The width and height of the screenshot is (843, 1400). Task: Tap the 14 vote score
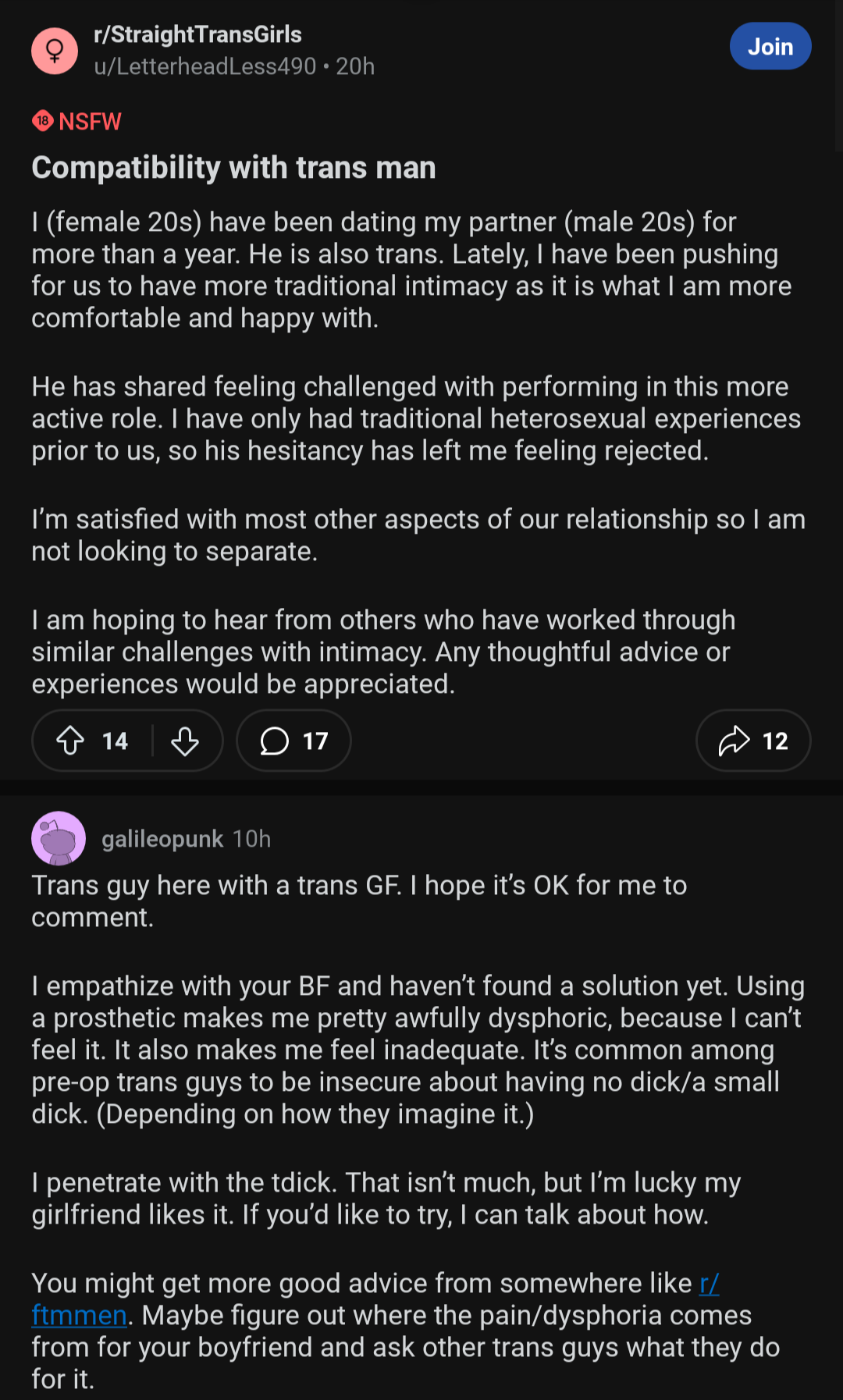tap(115, 741)
